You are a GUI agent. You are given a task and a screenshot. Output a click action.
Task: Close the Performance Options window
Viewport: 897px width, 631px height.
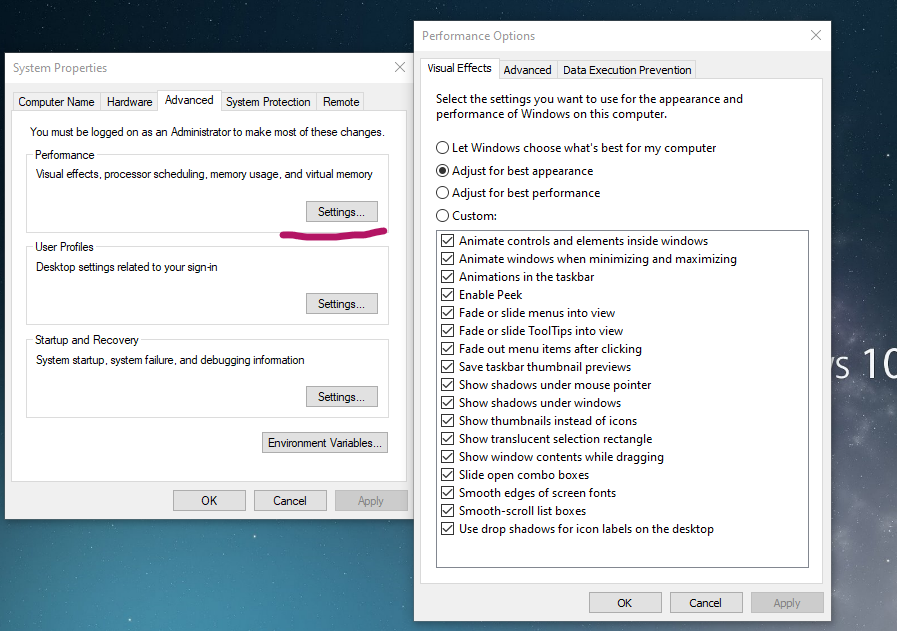(x=816, y=35)
